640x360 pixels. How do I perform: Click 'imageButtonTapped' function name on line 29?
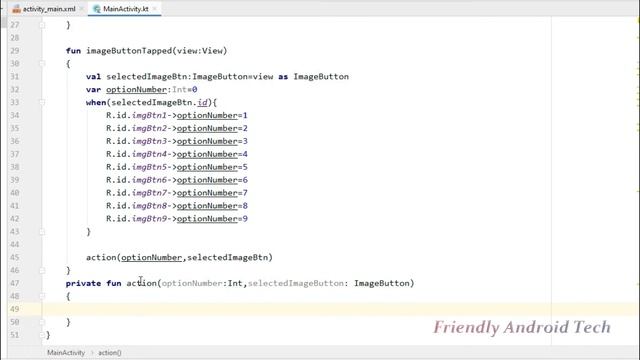129,51
